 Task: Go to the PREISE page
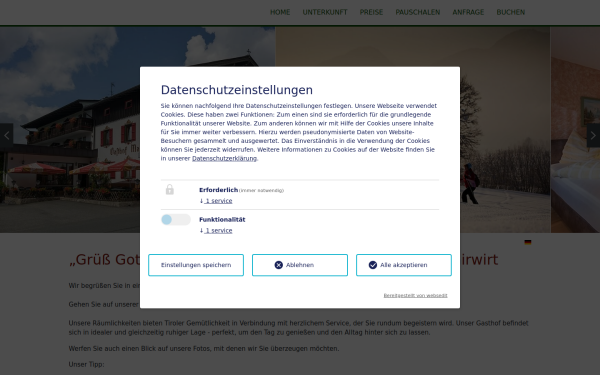tap(371, 12)
